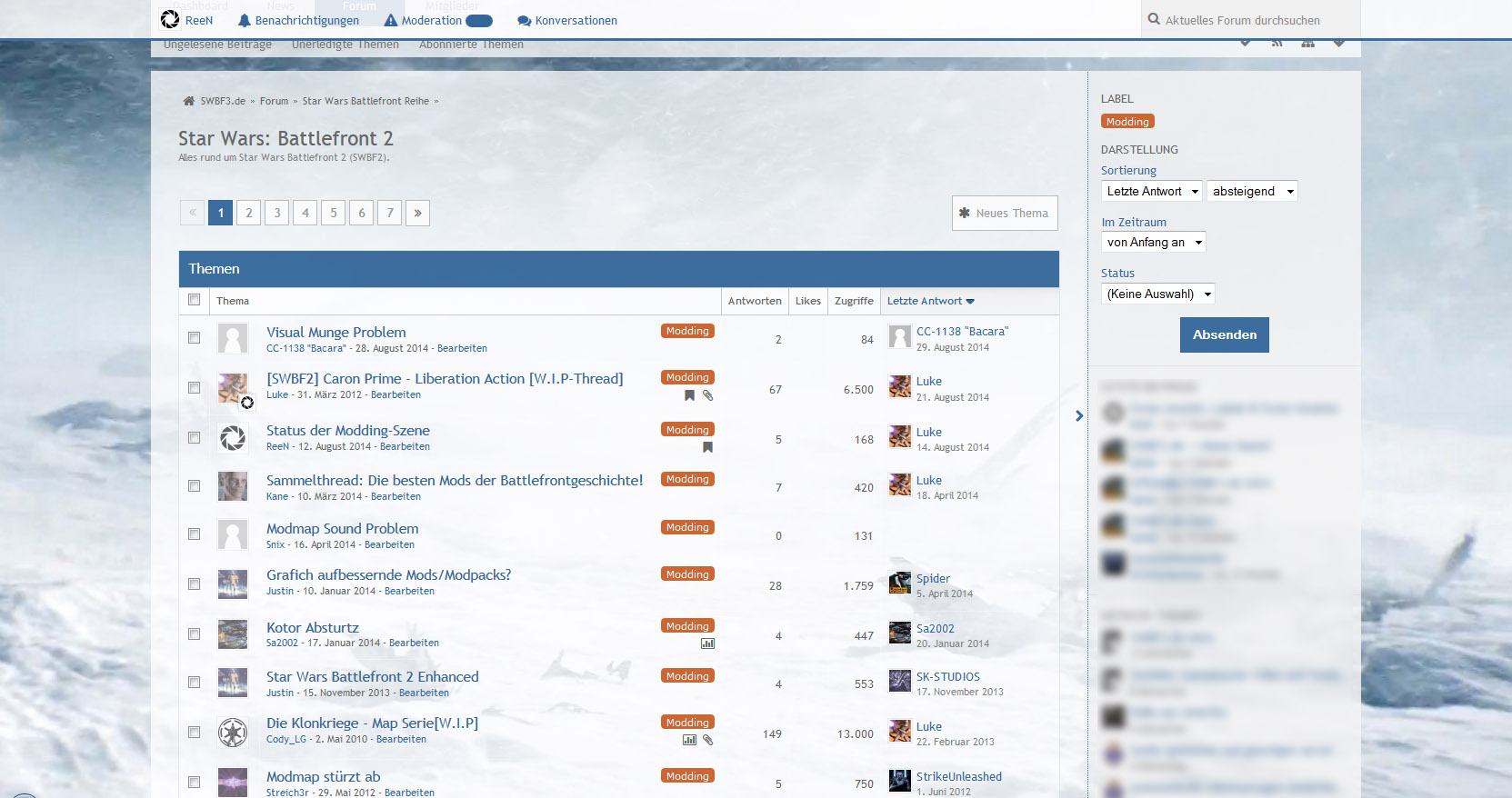Screen dimensions: 1512x798
Task: Click the Modding tag on Sammelthread row
Action: 687,479
